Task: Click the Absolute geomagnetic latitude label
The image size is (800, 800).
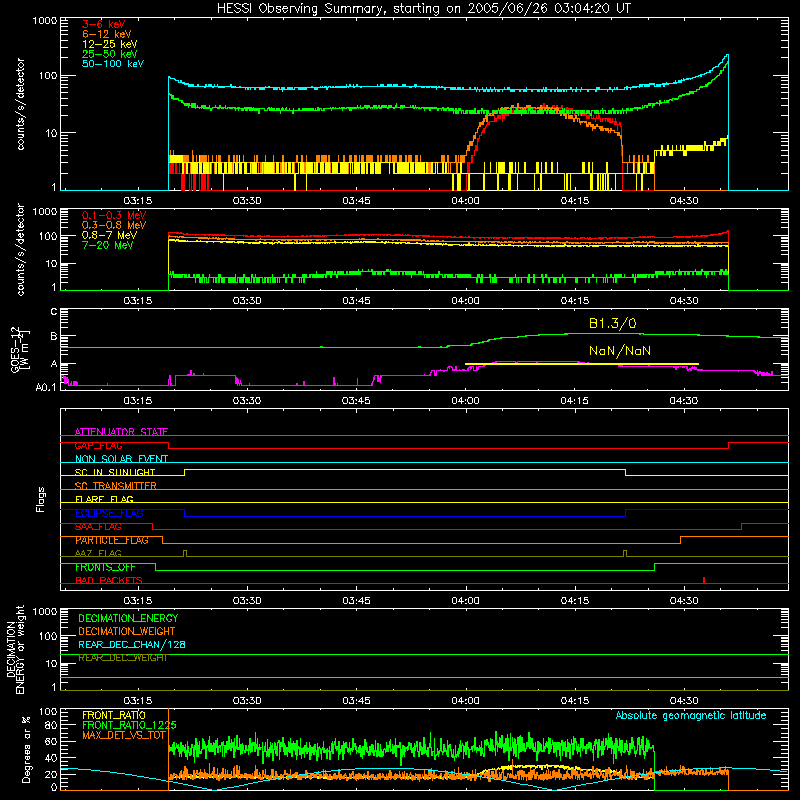Action: 691,716
